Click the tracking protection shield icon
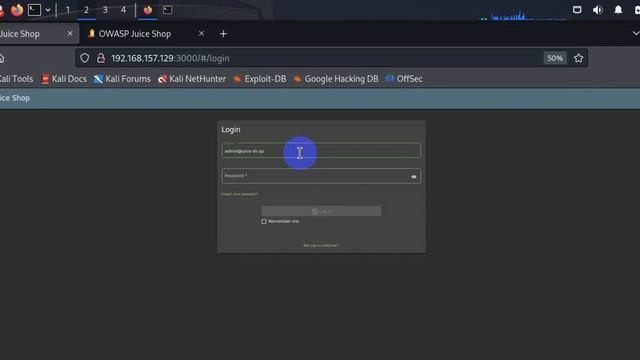This screenshot has width=640, height=360. (84, 58)
